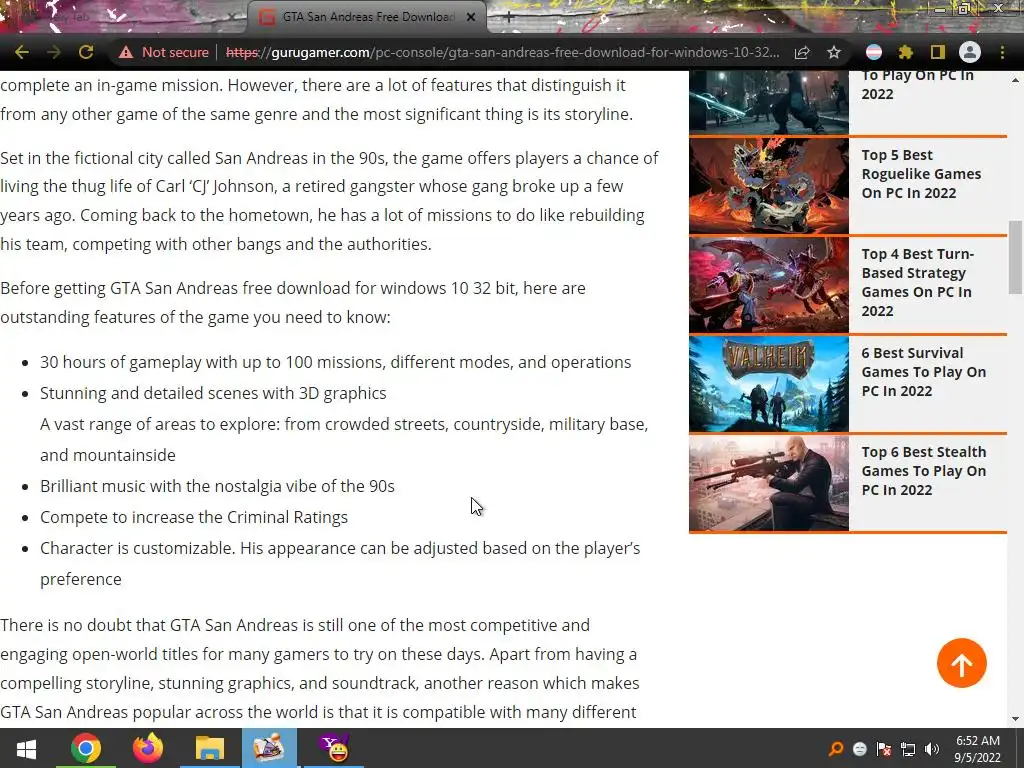The width and height of the screenshot is (1024, 768).
Task: Open the striped extension icon
Action: point(874,52)
